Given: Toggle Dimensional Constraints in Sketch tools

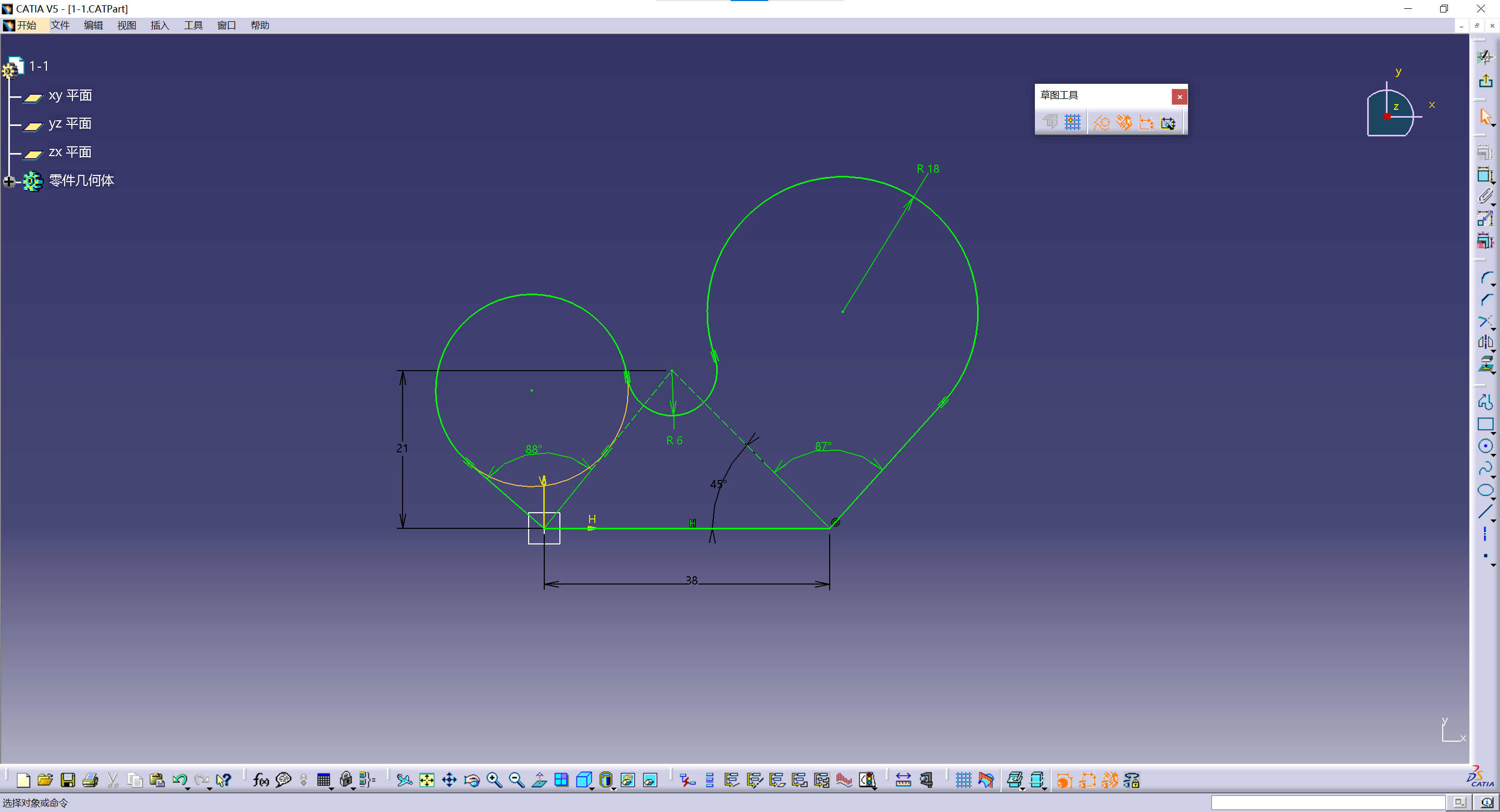Looking at the screenshot, I should [1145, 122].
